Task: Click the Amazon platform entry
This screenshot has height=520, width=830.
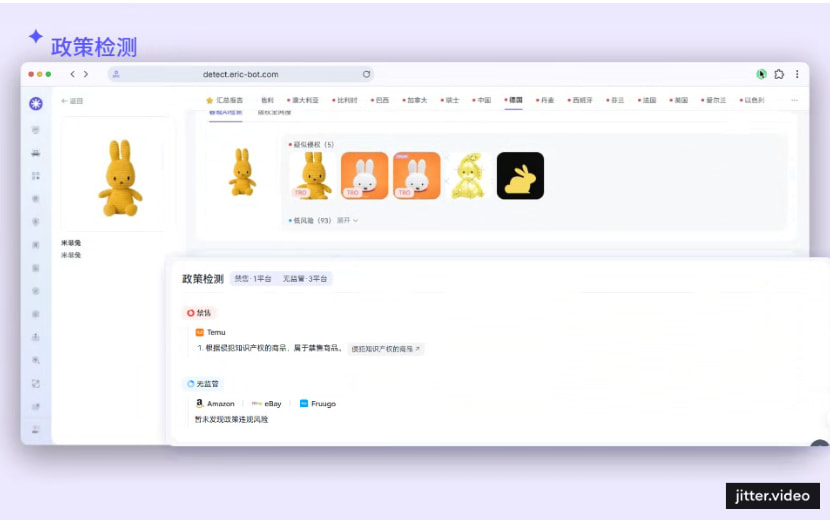Action: 215,404
